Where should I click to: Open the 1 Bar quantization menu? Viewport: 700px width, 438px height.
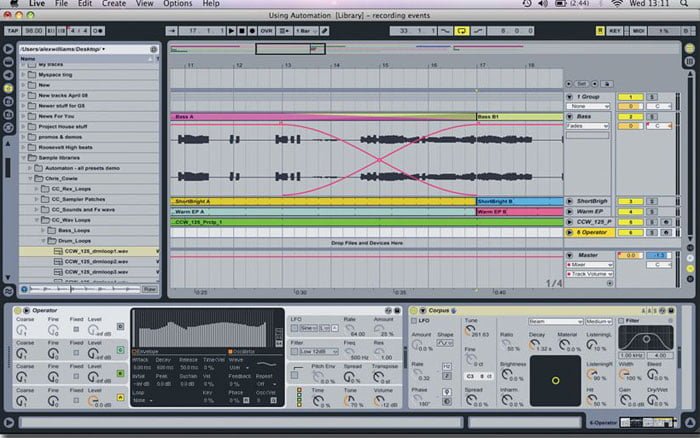306,31
